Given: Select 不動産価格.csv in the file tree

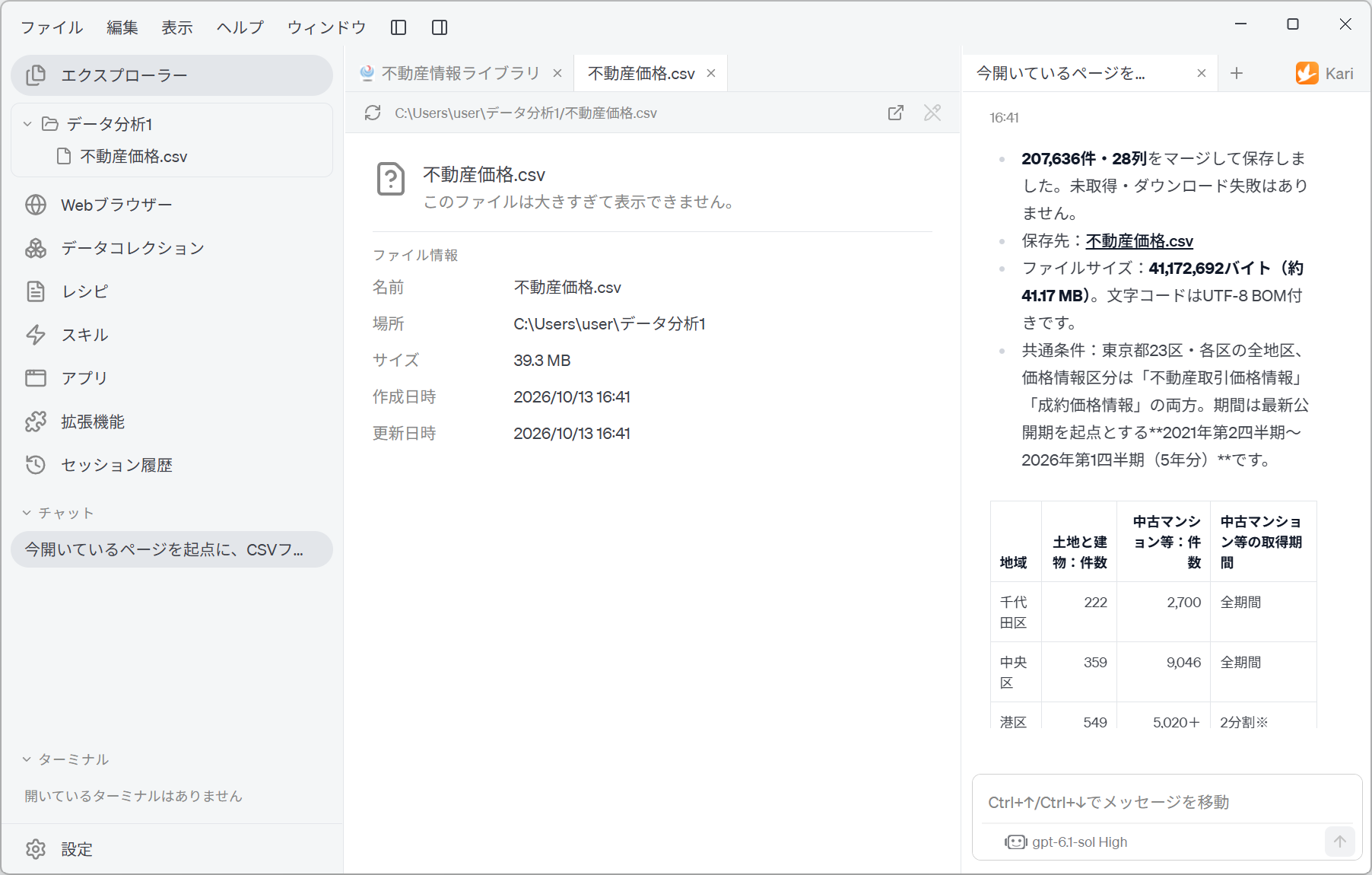Looking at the screenshot, I should (172, 156).
